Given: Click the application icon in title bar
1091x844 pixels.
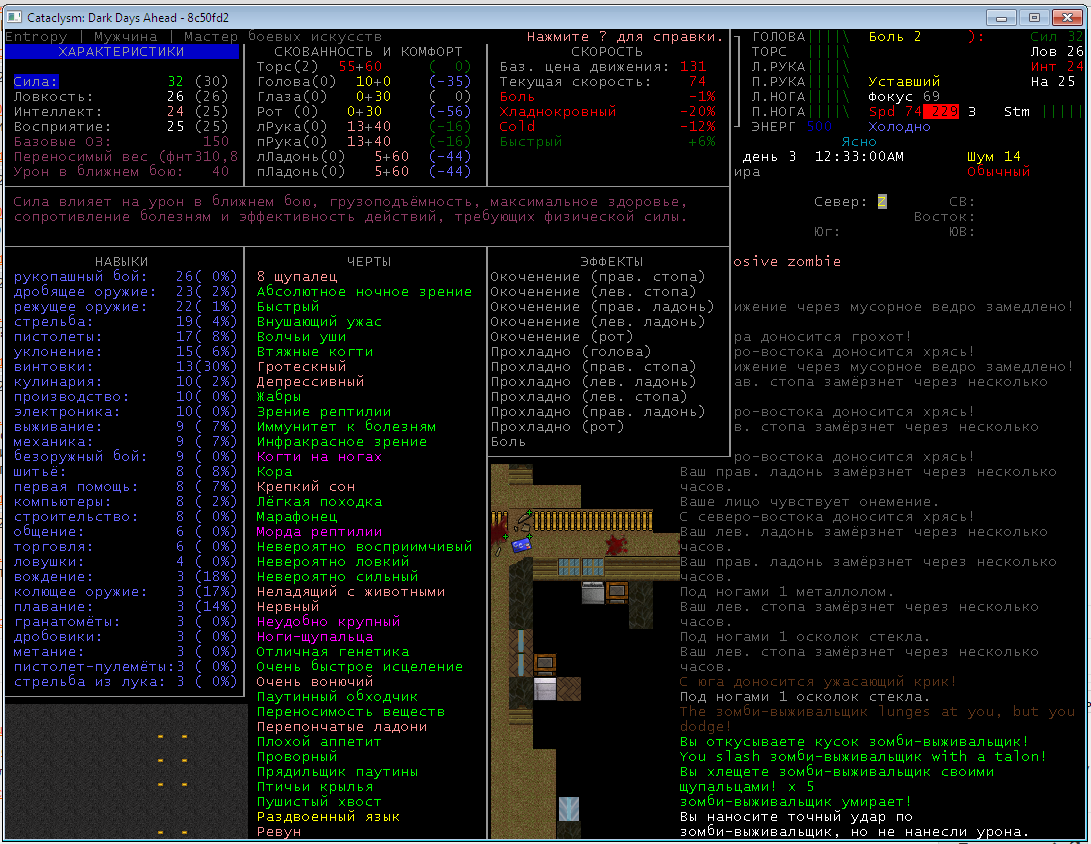Looking at the screenshot, I should pyautogui.click(x=15, y=17).
